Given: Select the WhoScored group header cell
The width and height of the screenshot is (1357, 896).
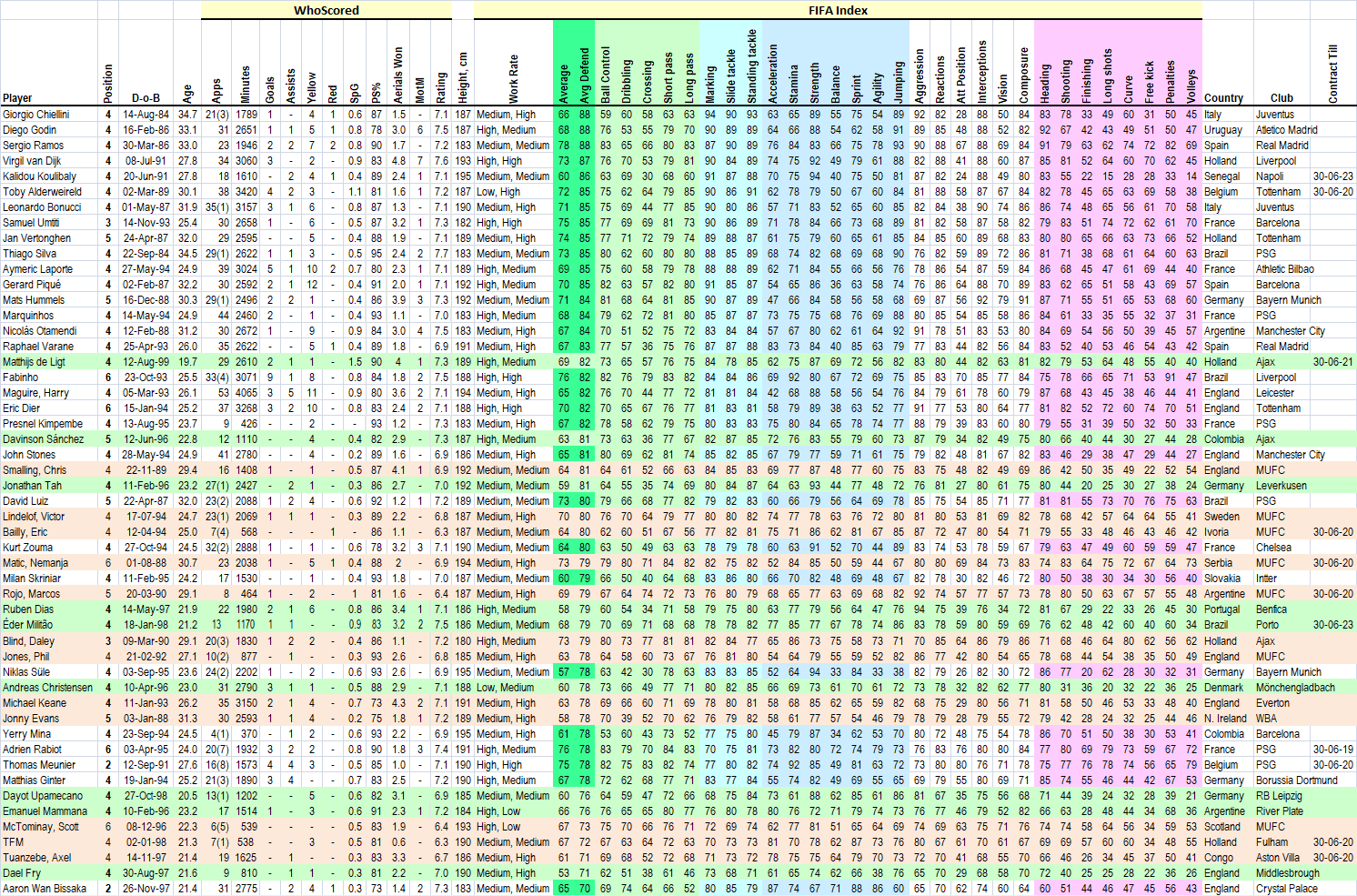Looking at the screenshot, I should coord(327,10).
